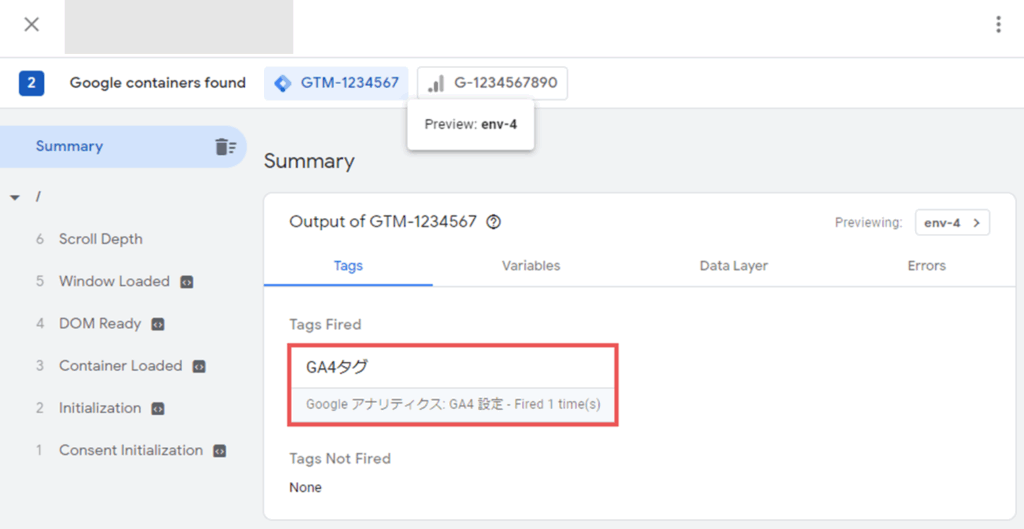Select the Container Loaded event
Viewport: 1024px width, 529px height.
click(x=121, y=366)
